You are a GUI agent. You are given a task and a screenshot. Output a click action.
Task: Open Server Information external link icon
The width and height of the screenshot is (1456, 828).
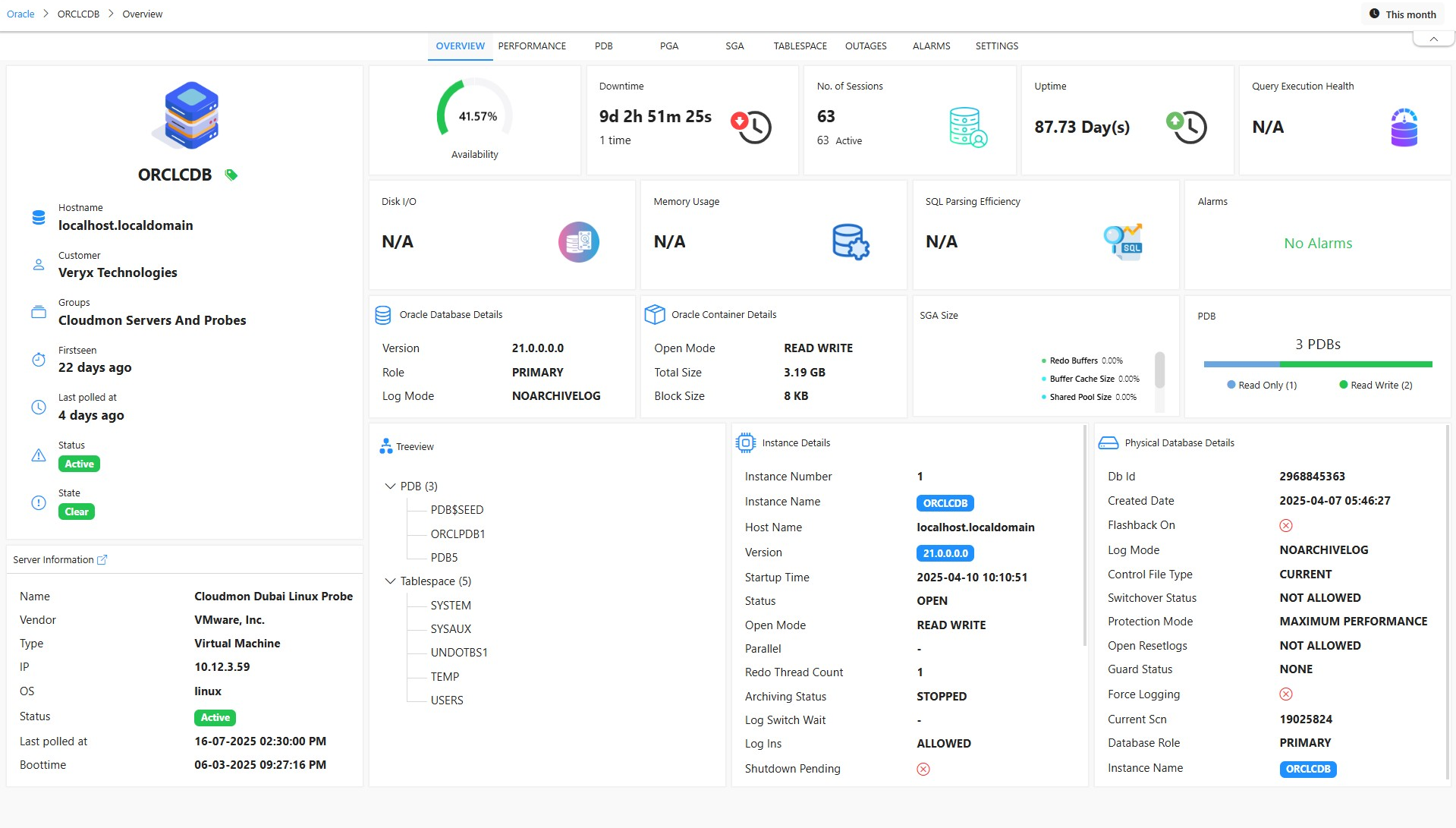pos(102,560)
